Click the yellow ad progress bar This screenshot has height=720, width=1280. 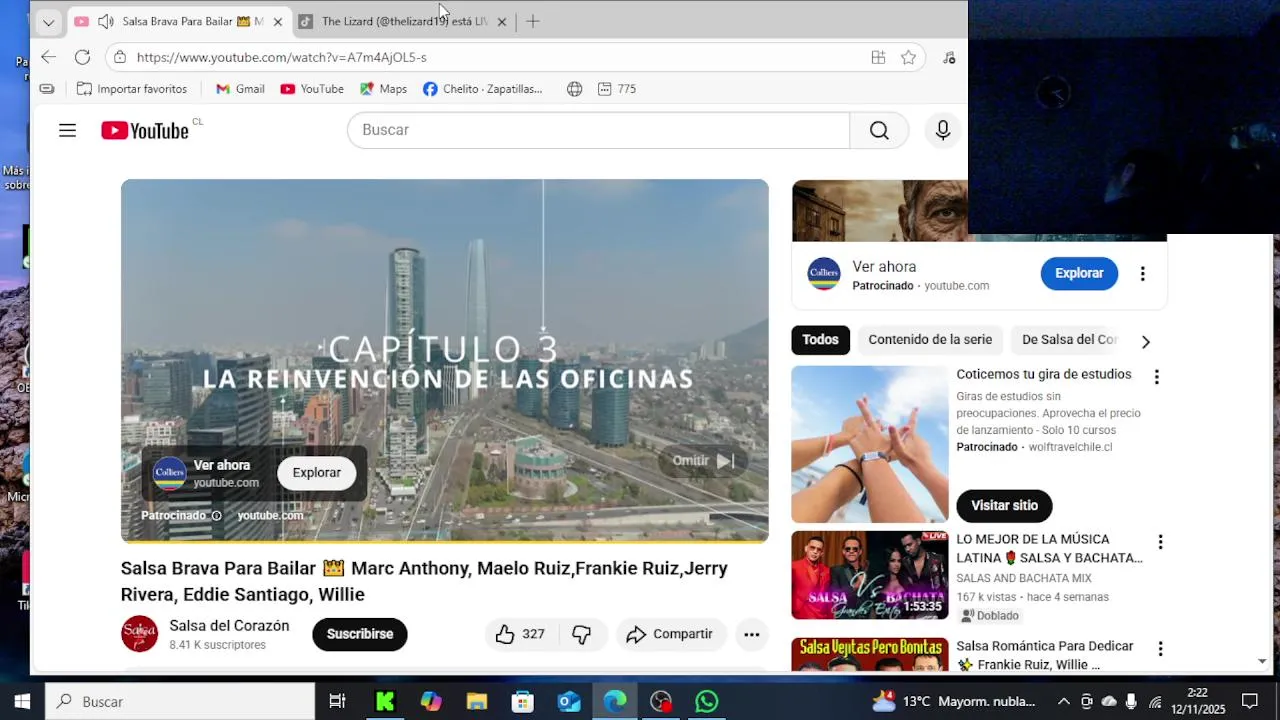point(445,540)
